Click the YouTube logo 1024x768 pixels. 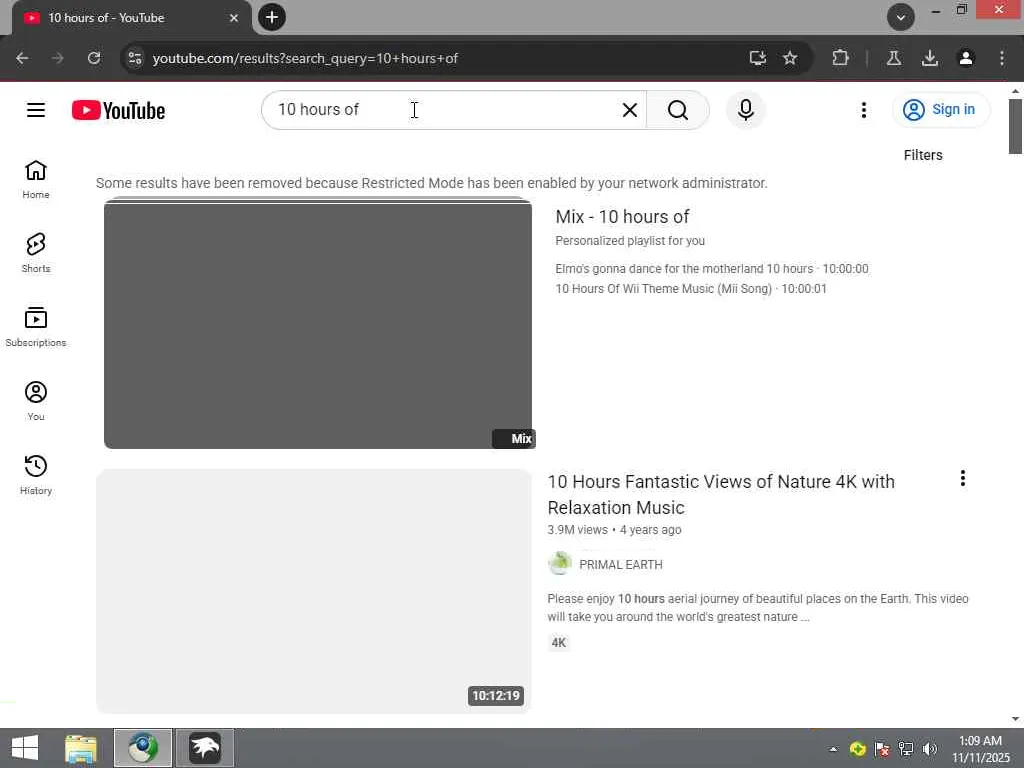pos(118,110)
